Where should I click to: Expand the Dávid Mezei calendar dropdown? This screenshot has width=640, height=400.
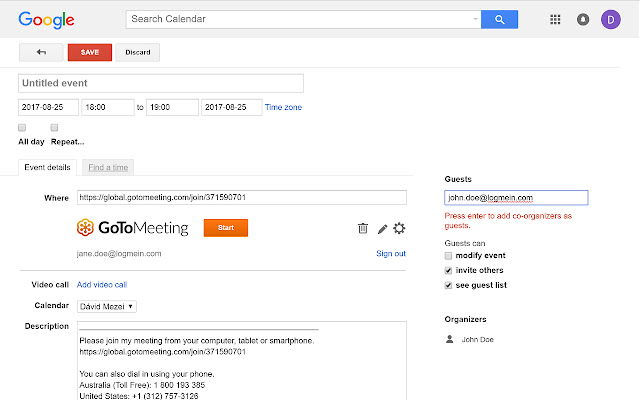[107, 306]
